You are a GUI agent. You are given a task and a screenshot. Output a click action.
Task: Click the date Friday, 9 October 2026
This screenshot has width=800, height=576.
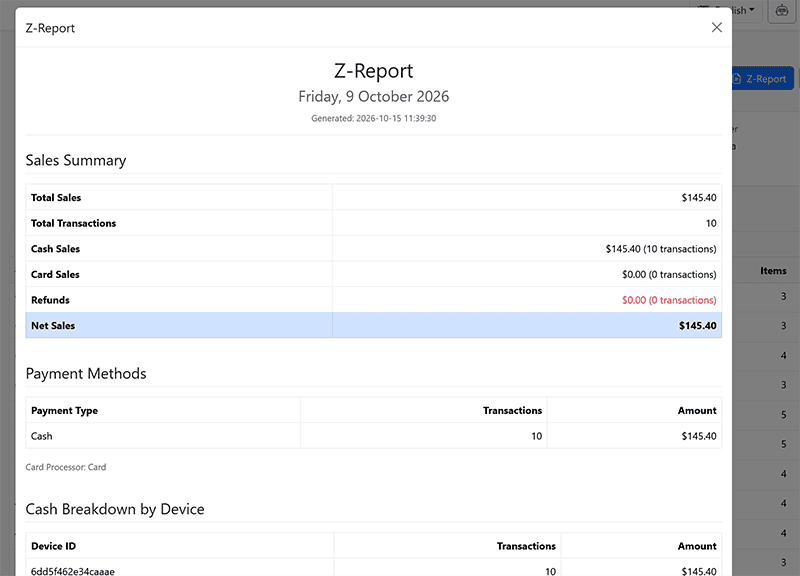pos(373,96)
